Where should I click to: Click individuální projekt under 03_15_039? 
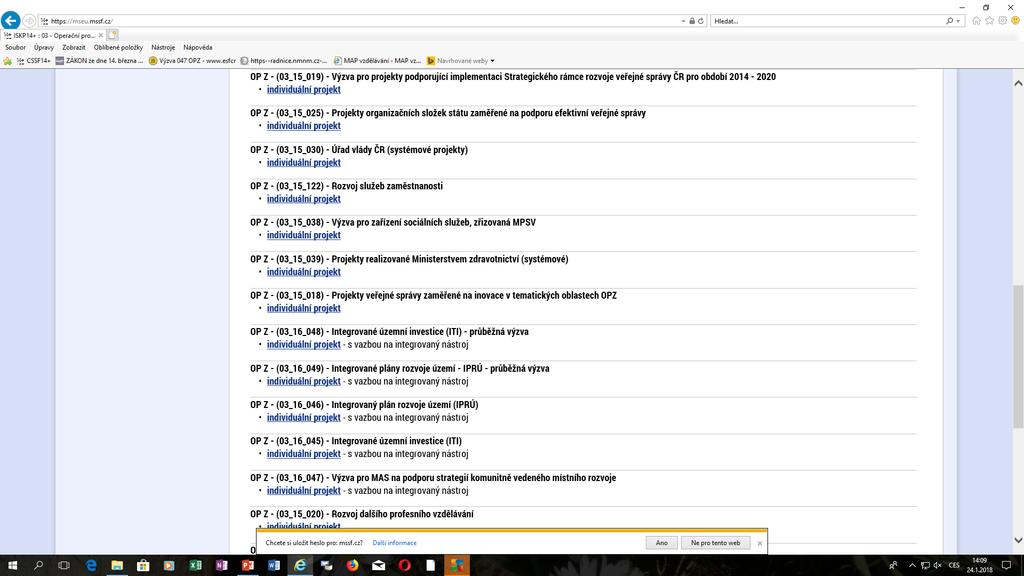(304, 272)
